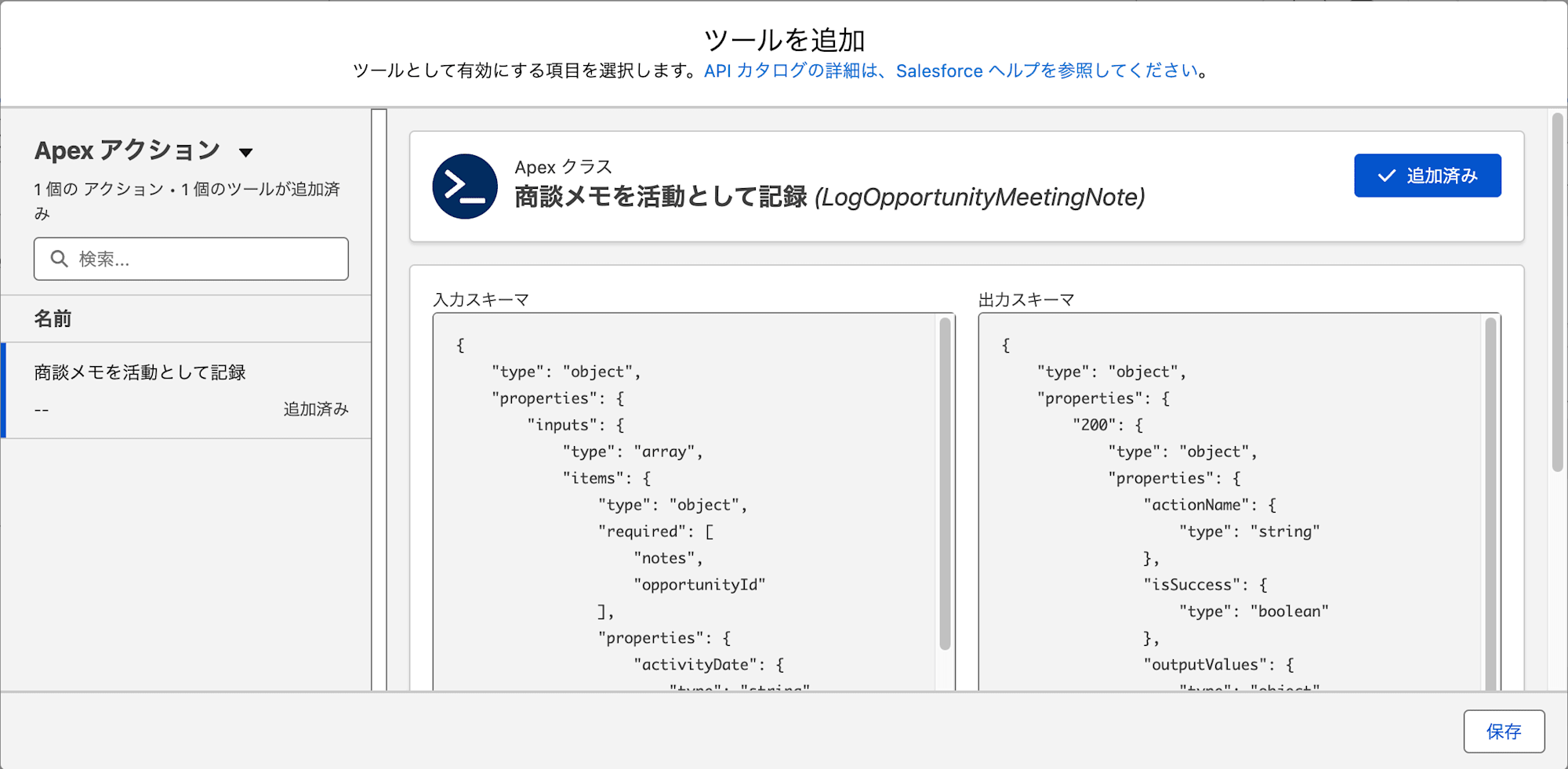This screenshot has width=1568, height=769.
Task: Click the 追加済み button
Action: pos(1427,176)
